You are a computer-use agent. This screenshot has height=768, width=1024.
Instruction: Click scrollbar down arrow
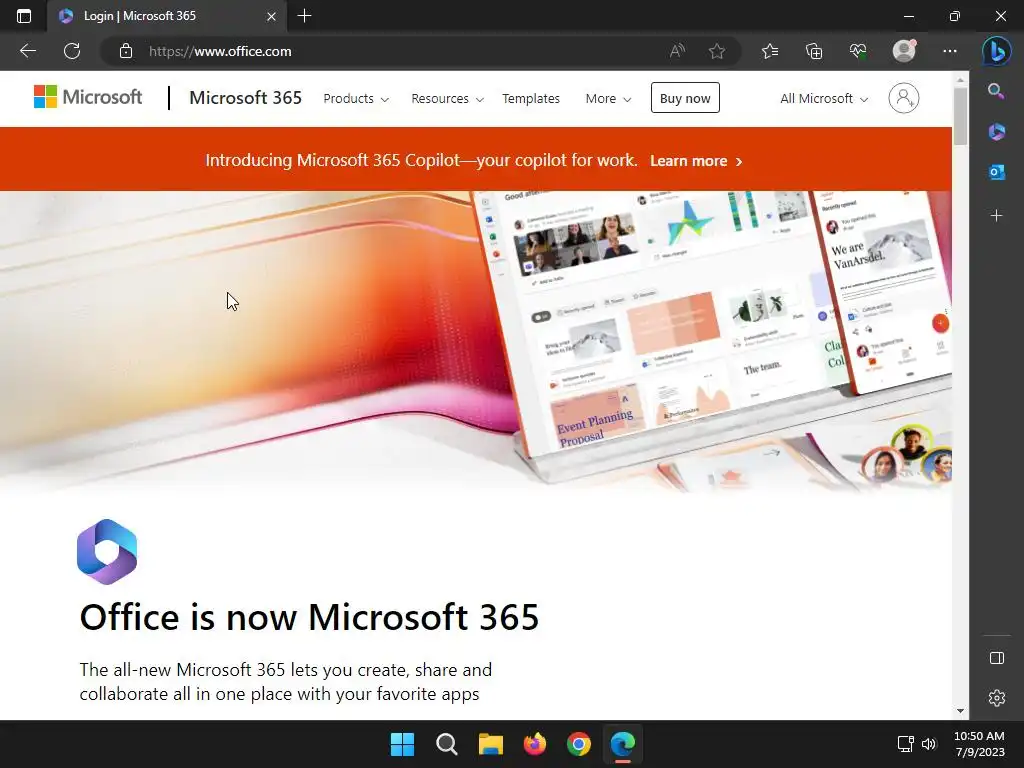point(960,711)
